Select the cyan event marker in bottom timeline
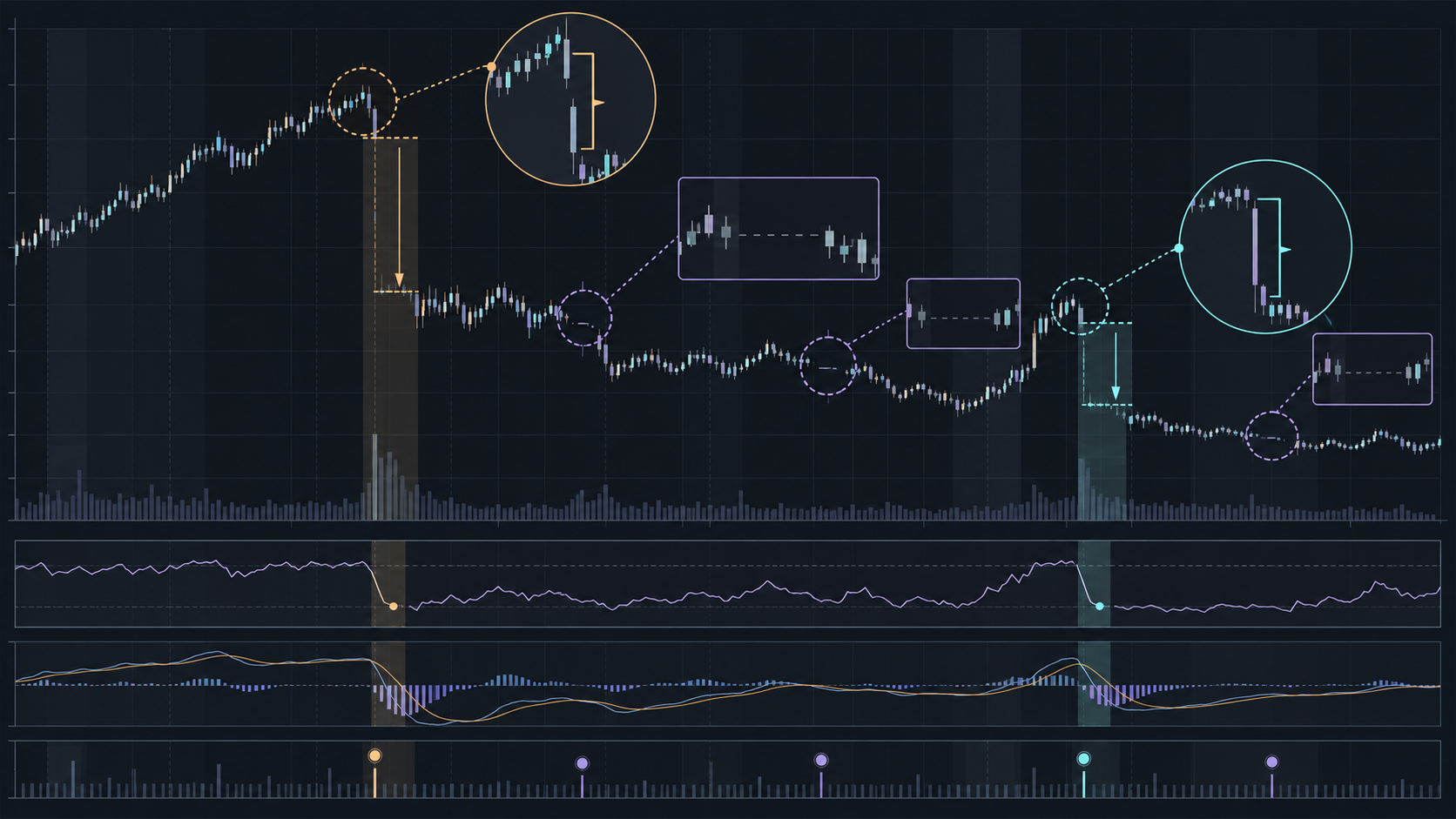This screenshot has width=1456, height=819. point(1083,759)
